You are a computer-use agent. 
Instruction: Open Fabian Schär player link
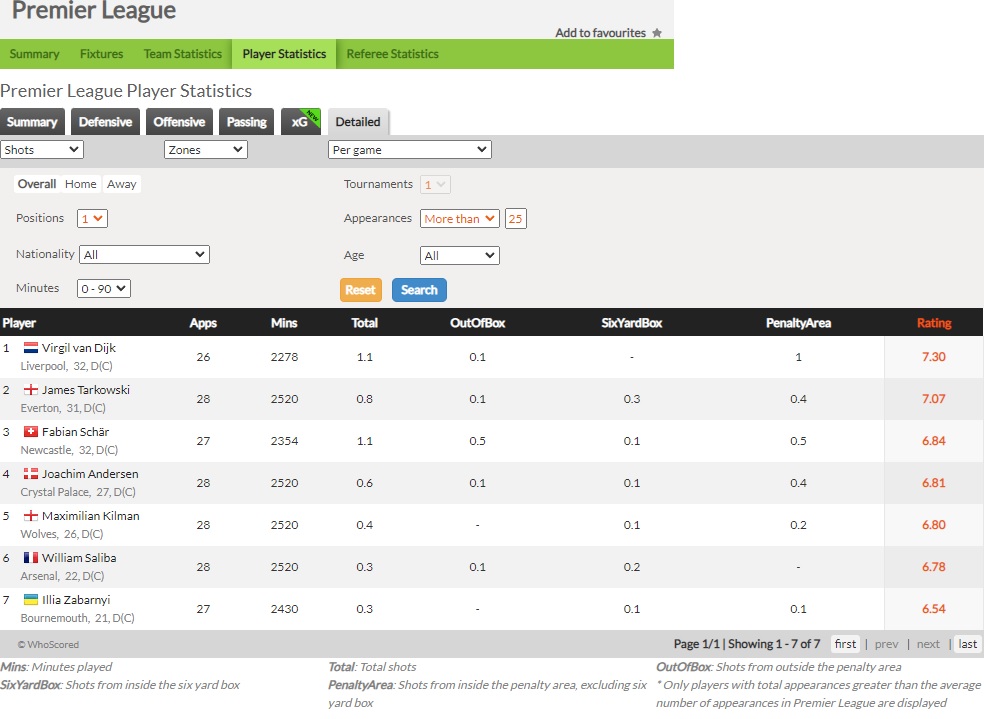76,432
